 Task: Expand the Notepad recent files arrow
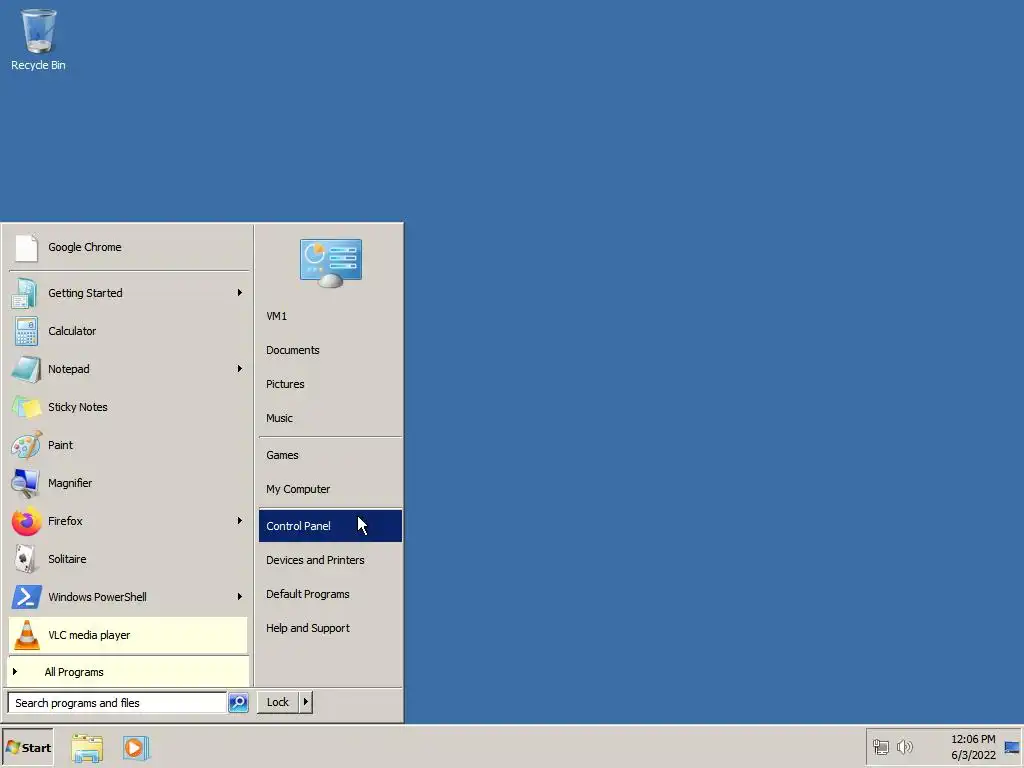pyautogui.click(x=240, y=369)
